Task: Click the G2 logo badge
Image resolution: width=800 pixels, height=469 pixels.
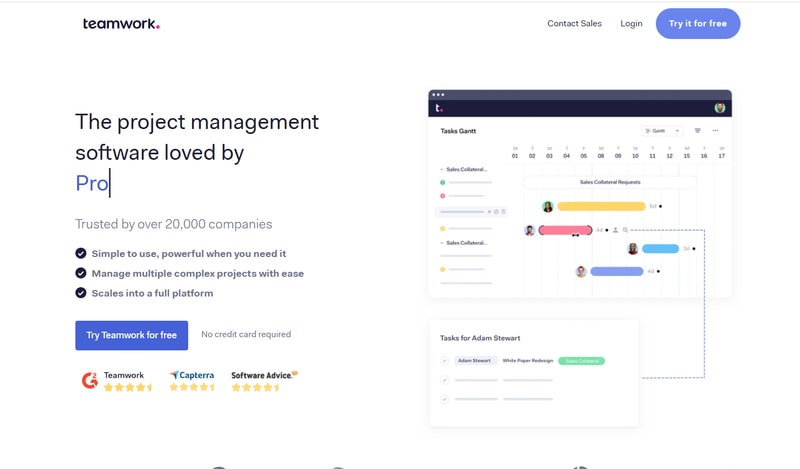Action: click(90, 380)
